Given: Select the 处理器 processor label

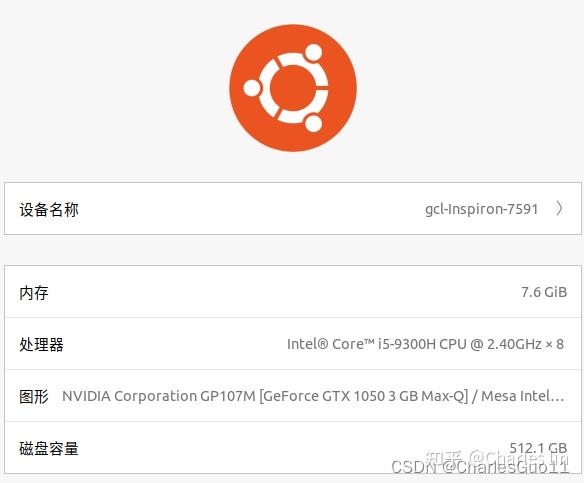Looking at the screenshot, I should (41, 344).
